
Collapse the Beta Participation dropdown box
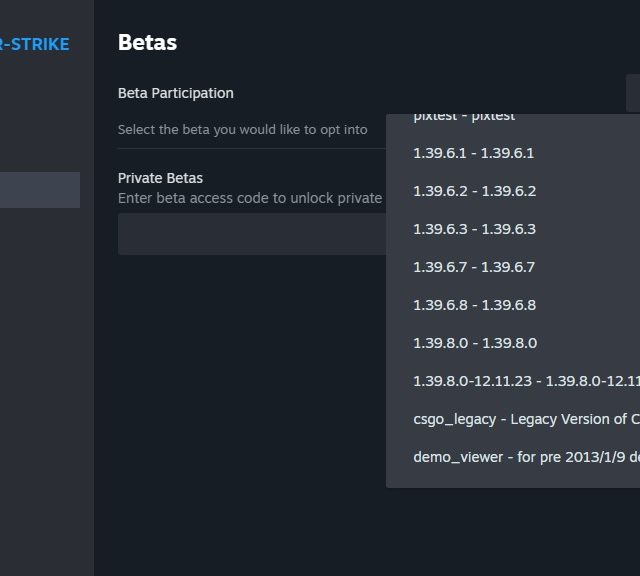coord(632,93)
